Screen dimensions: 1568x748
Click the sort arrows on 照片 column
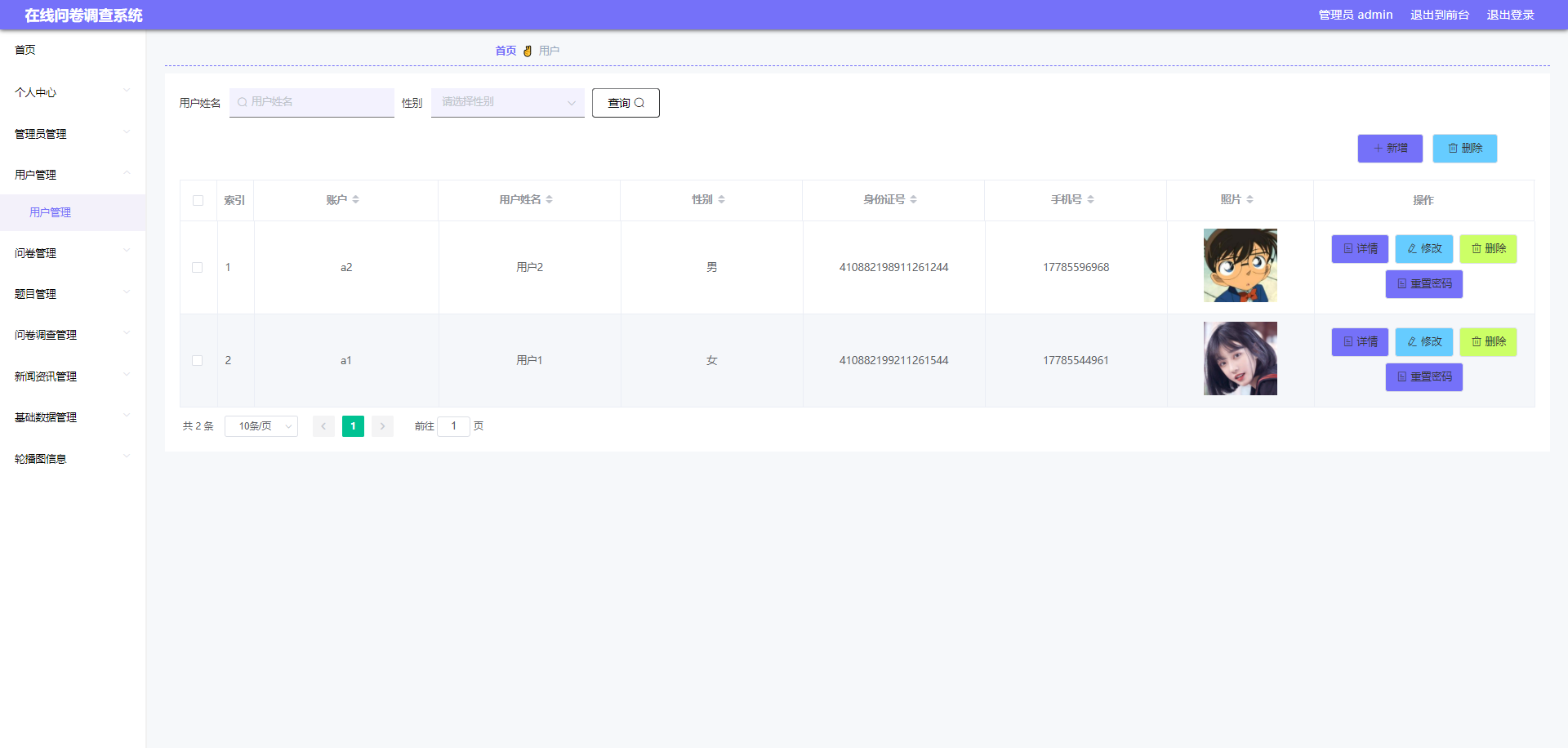1249,200
